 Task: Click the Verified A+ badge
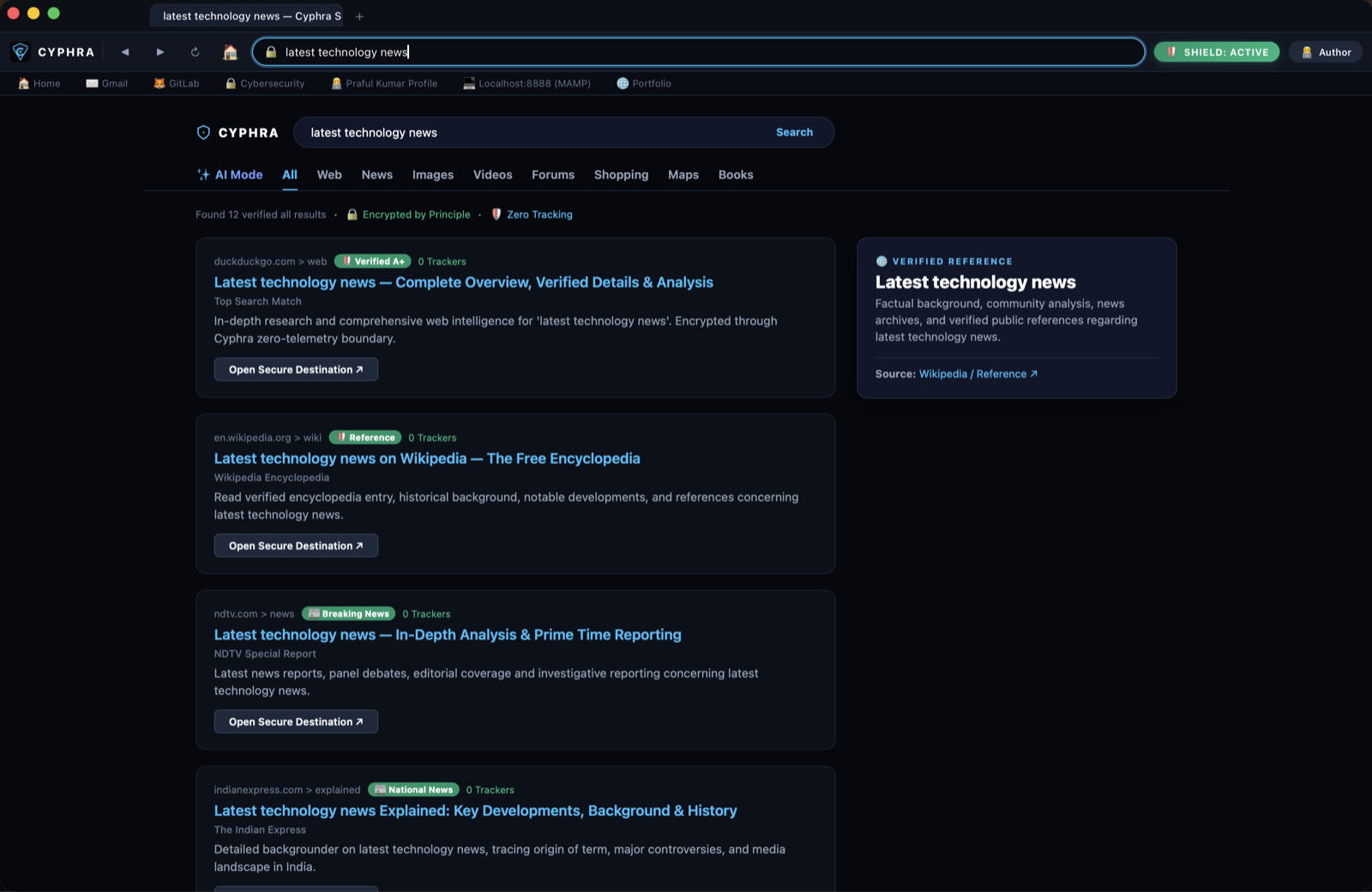point(372,261)
